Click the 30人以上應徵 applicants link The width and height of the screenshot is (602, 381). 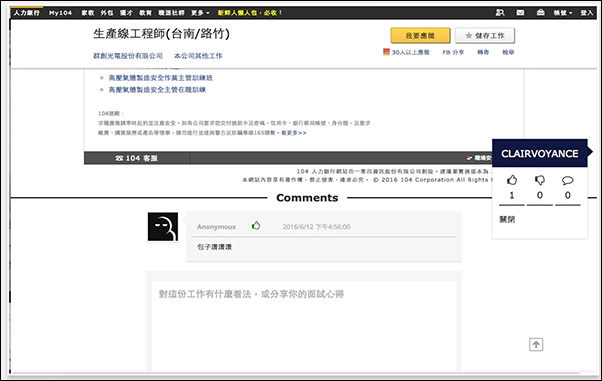(x=407, y=52)
